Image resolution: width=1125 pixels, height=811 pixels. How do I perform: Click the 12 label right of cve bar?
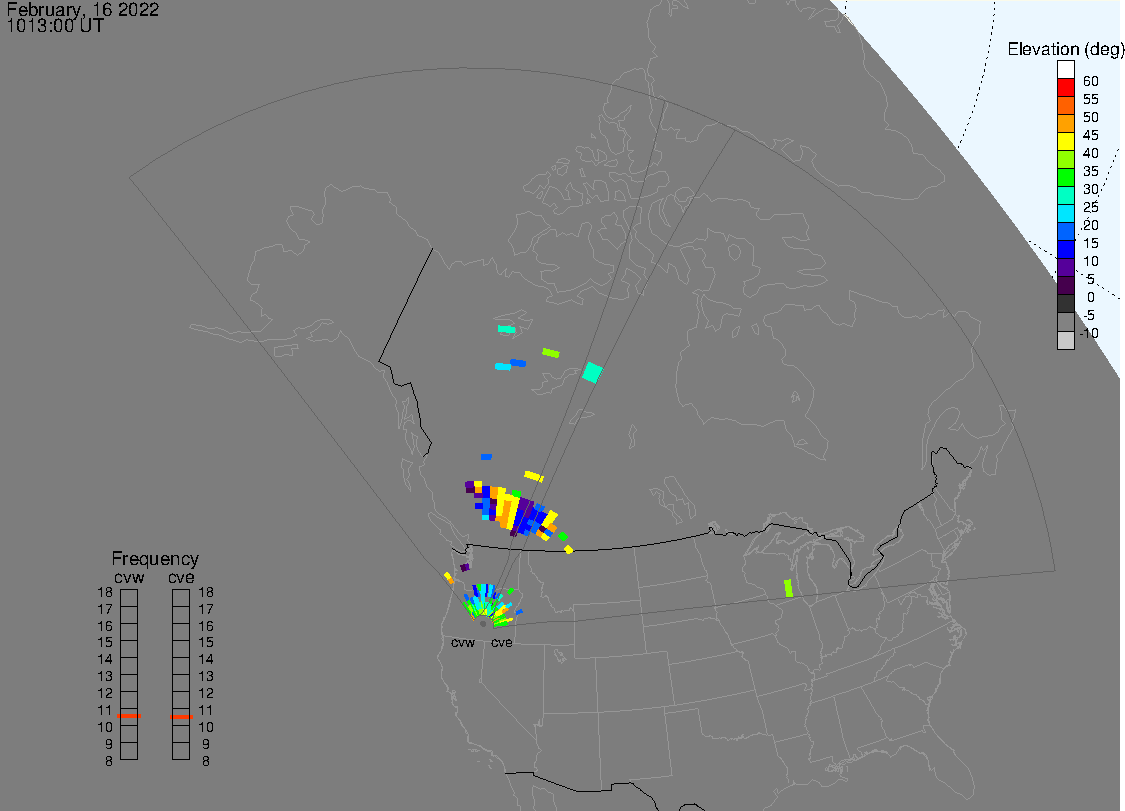(206, 693)
